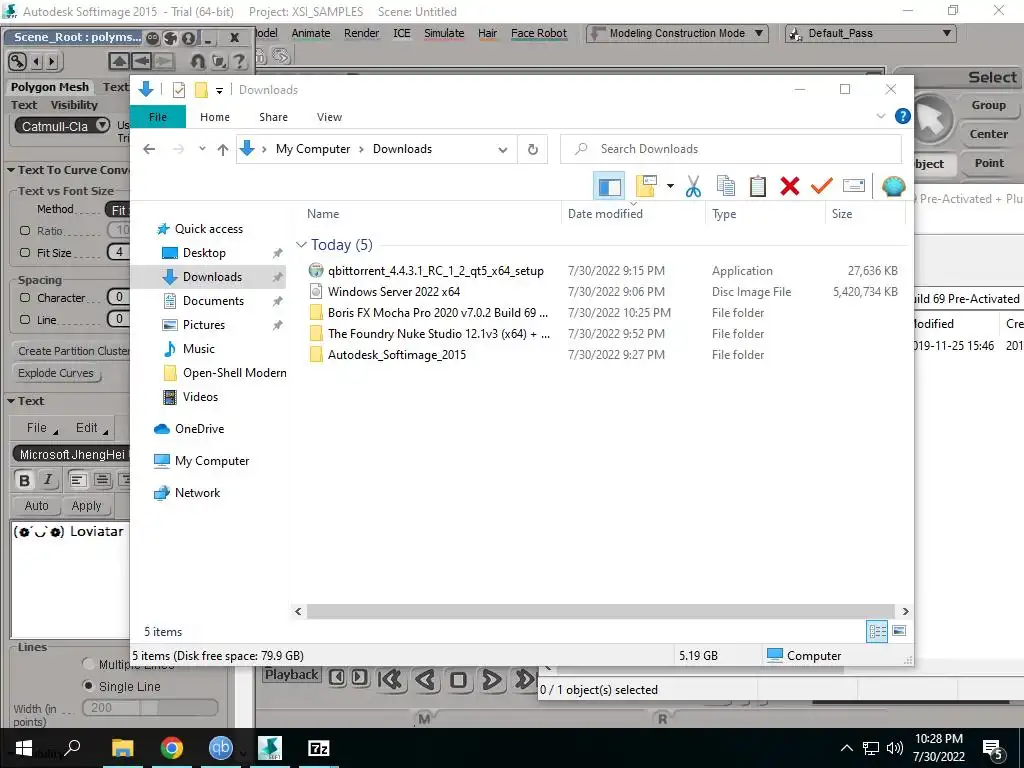Click the Up one level arrow in Explorer
1024x768 pixels.
[x=223, y=150]
